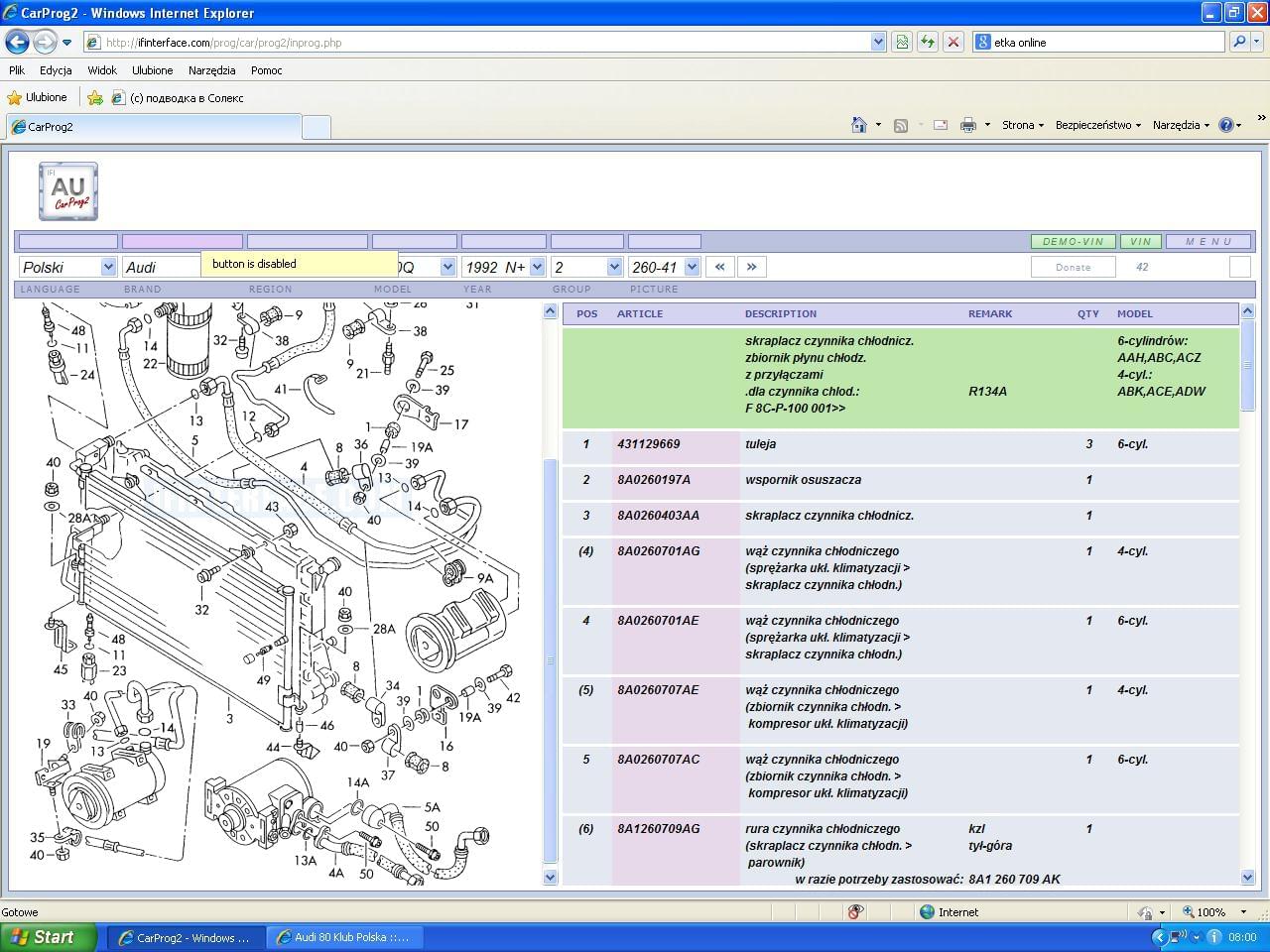Open the Narzędzia command bar dropdown
Screen dimensions: 1270x952
click(x=1181, y=125)
